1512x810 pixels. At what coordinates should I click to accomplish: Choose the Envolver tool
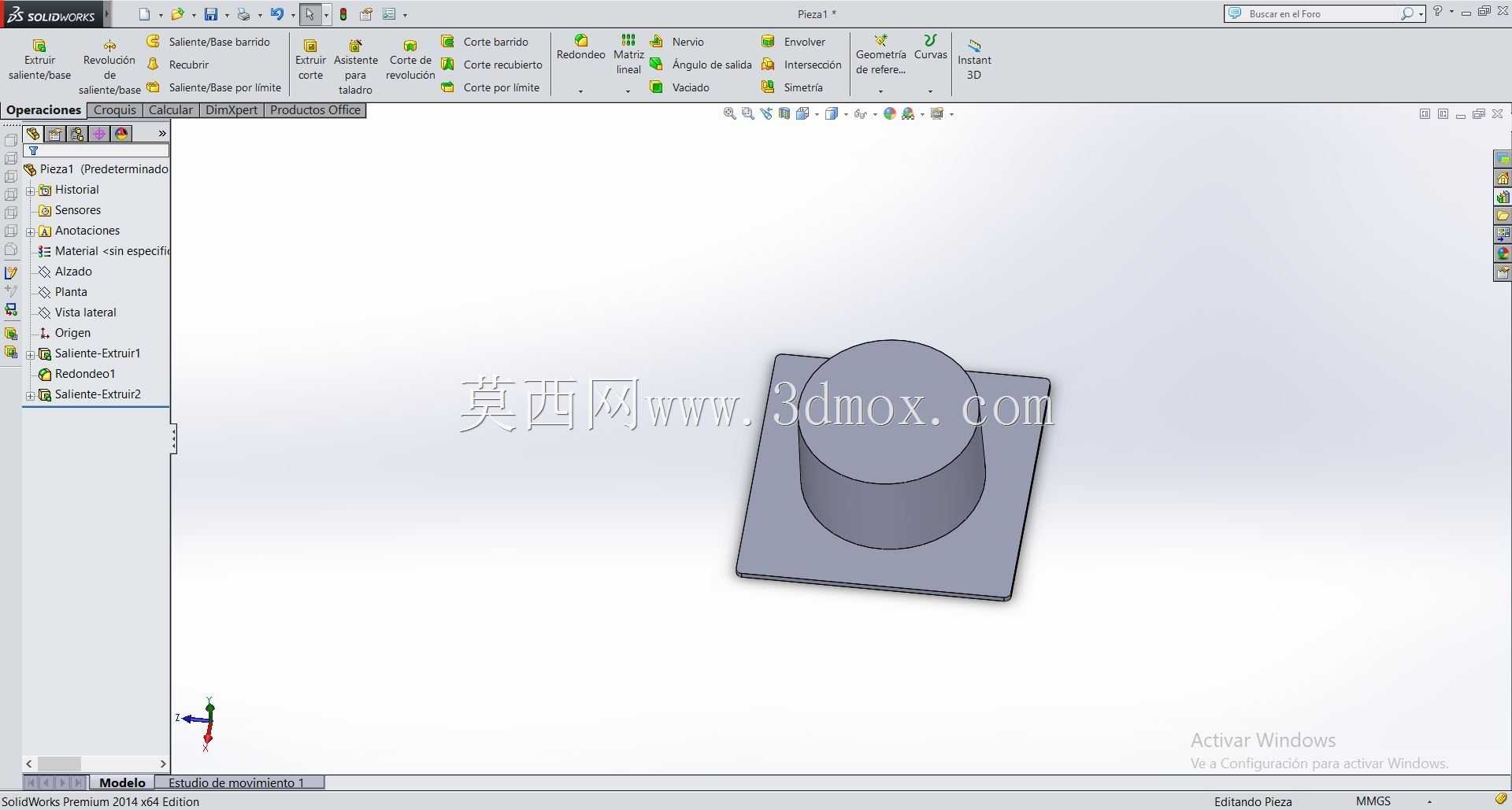(x=794, y=42)
